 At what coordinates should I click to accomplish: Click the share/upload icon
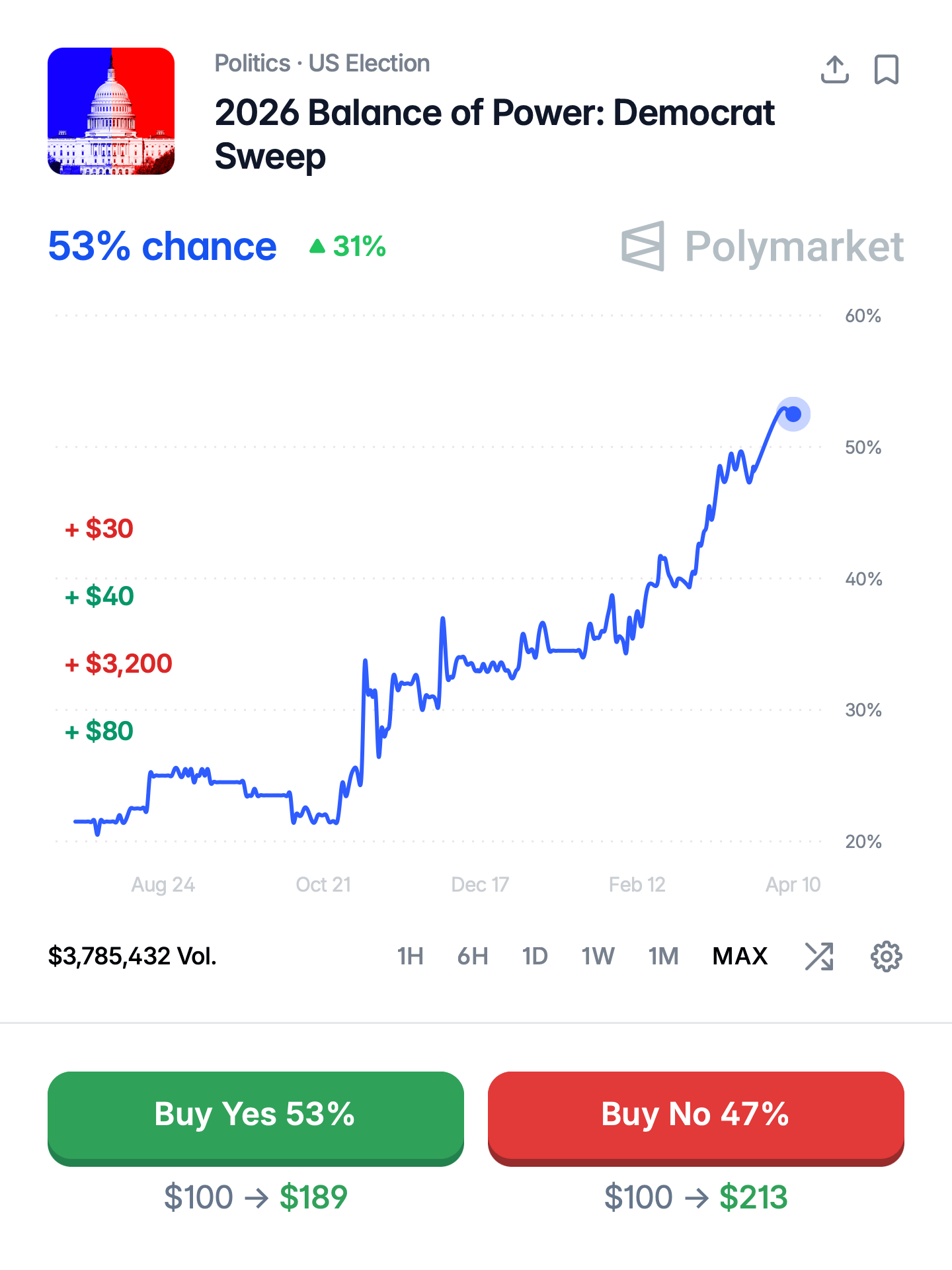(834, 69)
